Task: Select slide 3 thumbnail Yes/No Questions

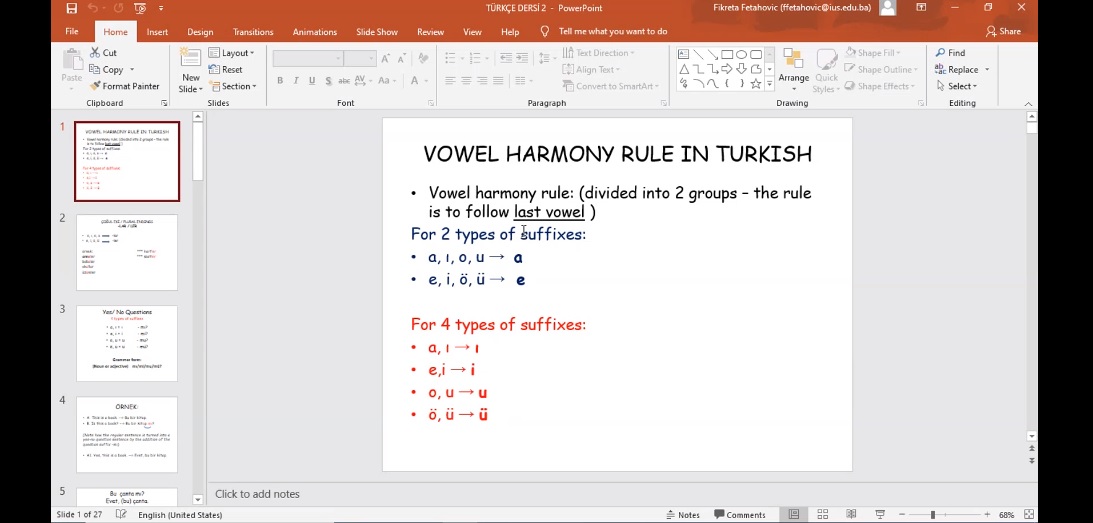Action: click(x=127, y=343)
